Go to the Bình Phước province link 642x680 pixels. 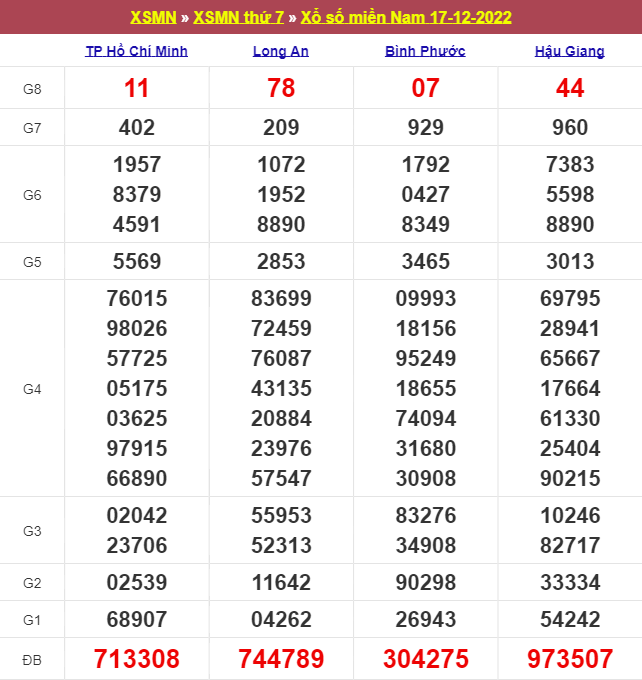(425, 51)
